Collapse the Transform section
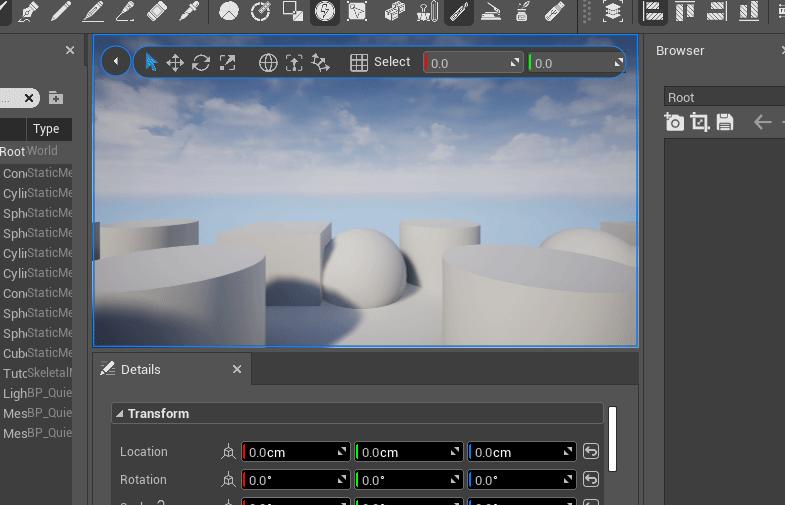785x505 pixels. (120, 414)
